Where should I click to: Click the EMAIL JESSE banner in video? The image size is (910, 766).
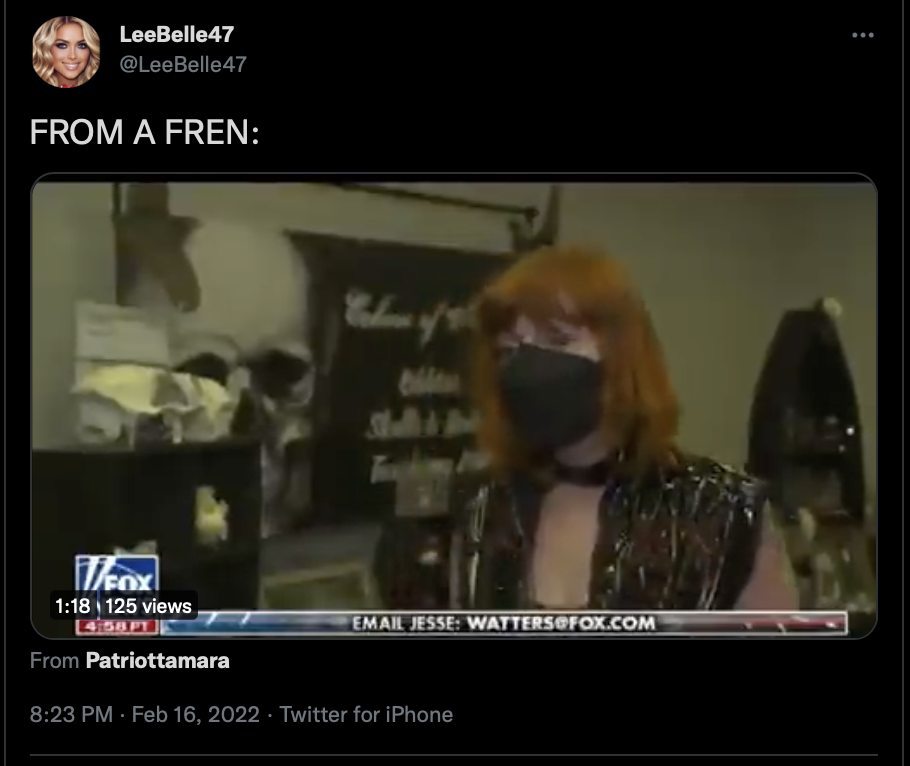click(503, 623)
